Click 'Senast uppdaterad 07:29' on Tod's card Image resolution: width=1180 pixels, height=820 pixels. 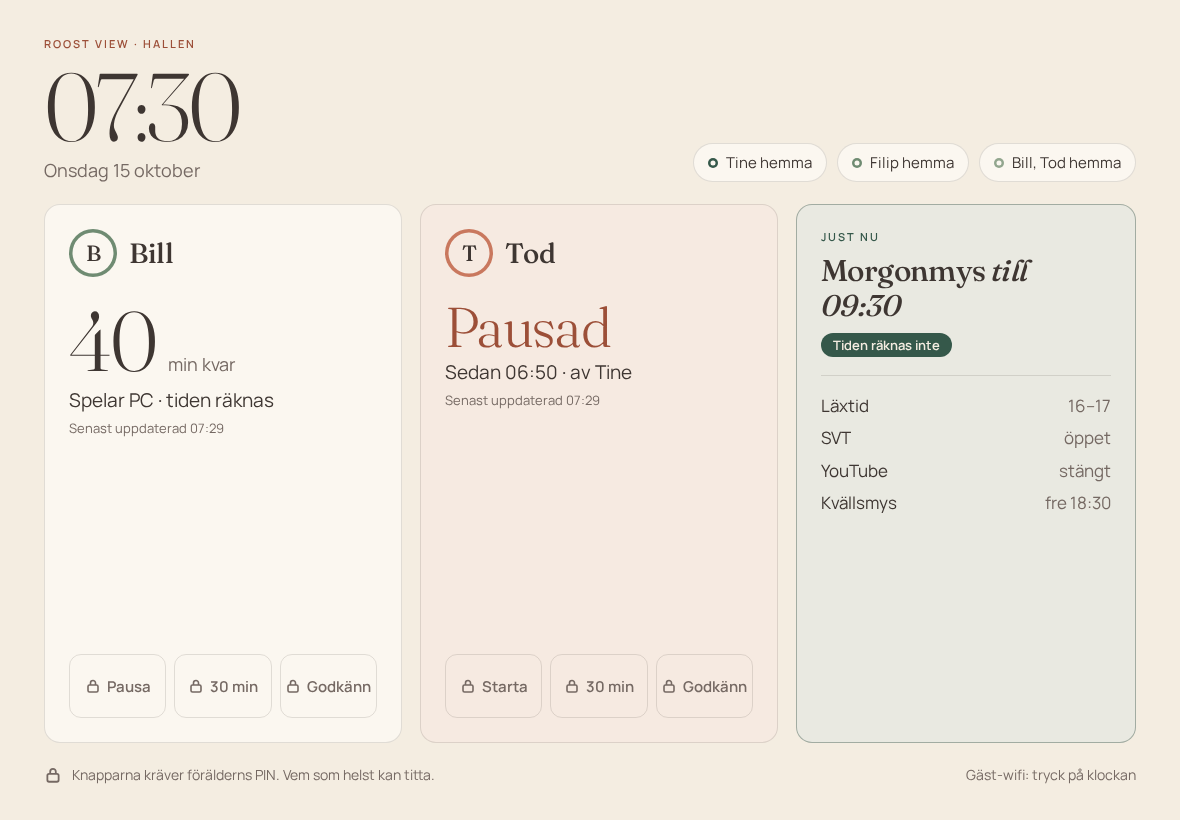522,401
